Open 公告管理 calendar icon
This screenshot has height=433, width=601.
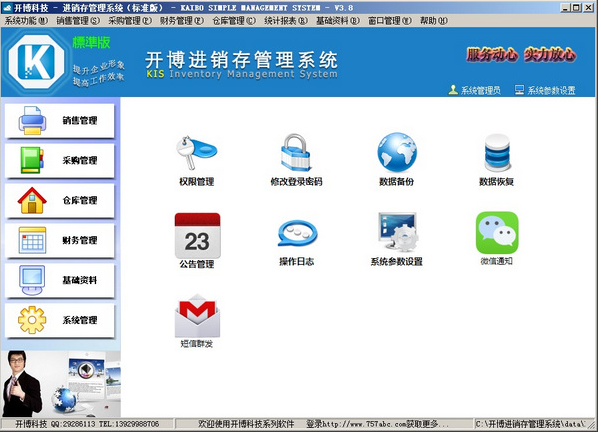[x=197, y=235]
